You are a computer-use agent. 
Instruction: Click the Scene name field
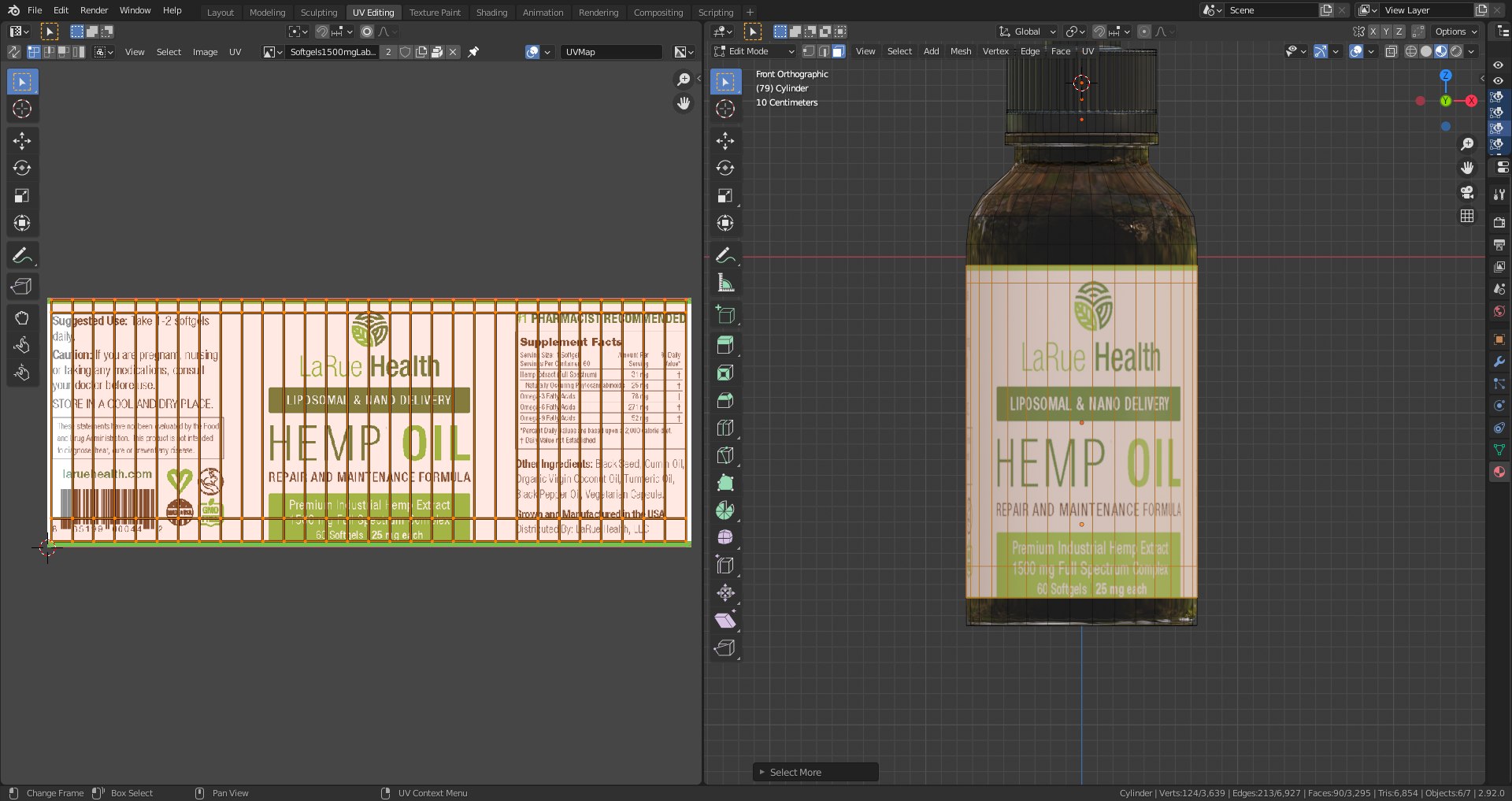1271,10
